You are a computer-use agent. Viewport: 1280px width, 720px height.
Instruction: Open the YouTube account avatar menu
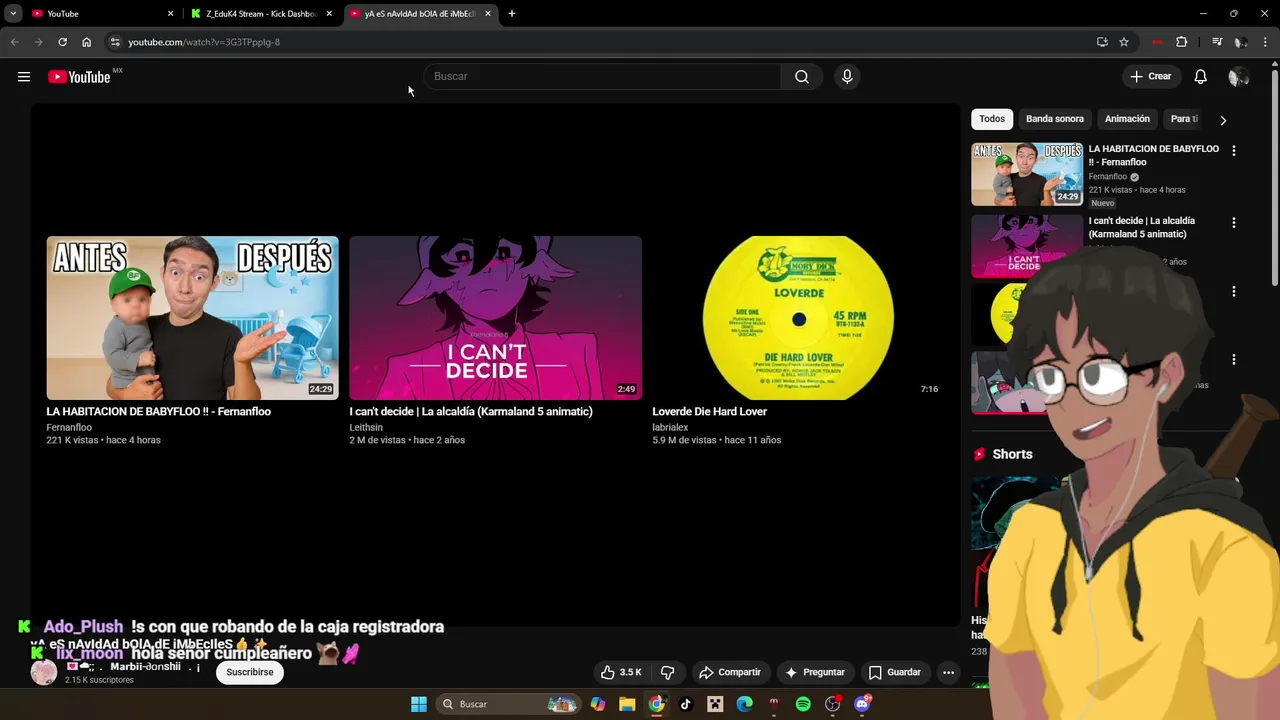pyautogui.click(x=1238, y=77)
